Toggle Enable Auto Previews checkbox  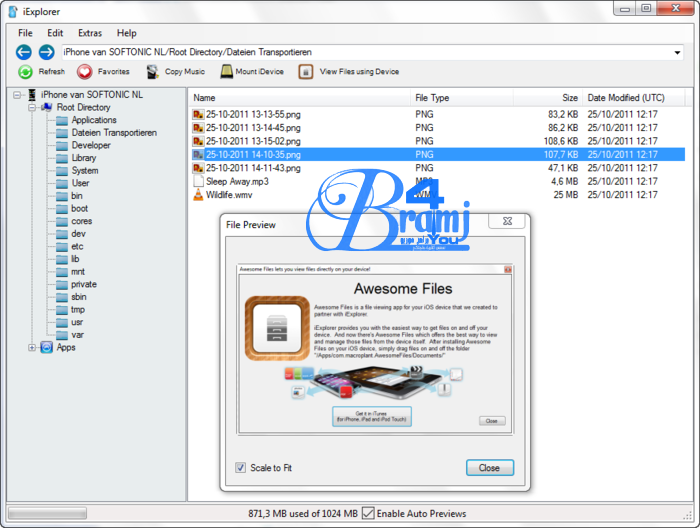[368, 513]
